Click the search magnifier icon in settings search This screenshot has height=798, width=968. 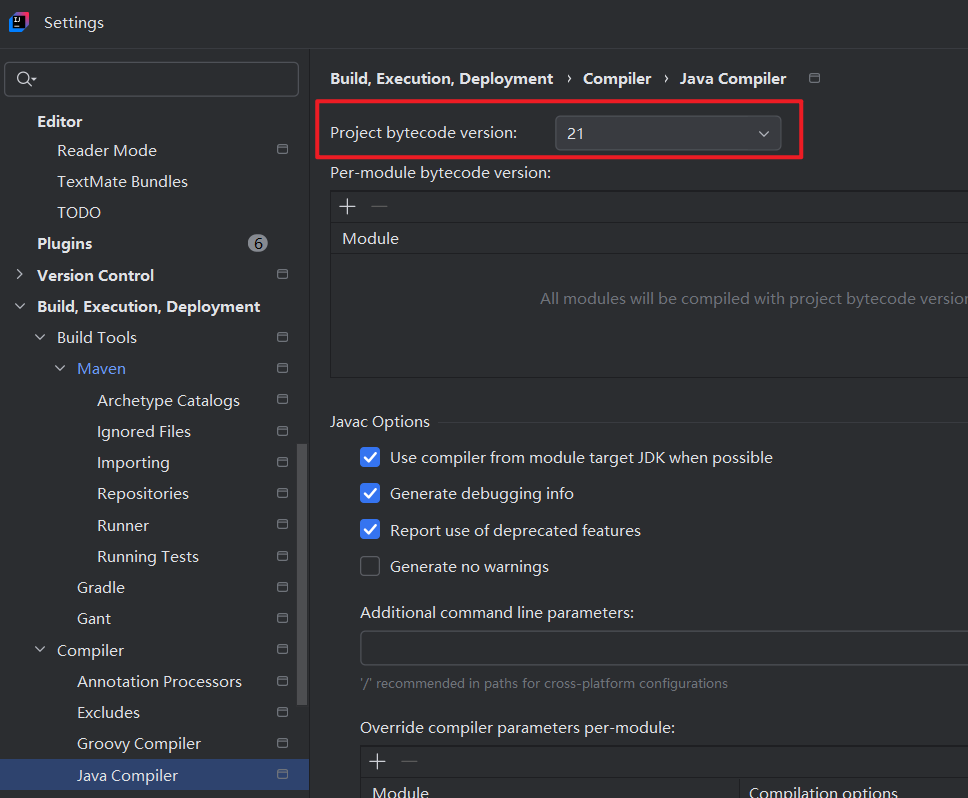coord(25,79)
